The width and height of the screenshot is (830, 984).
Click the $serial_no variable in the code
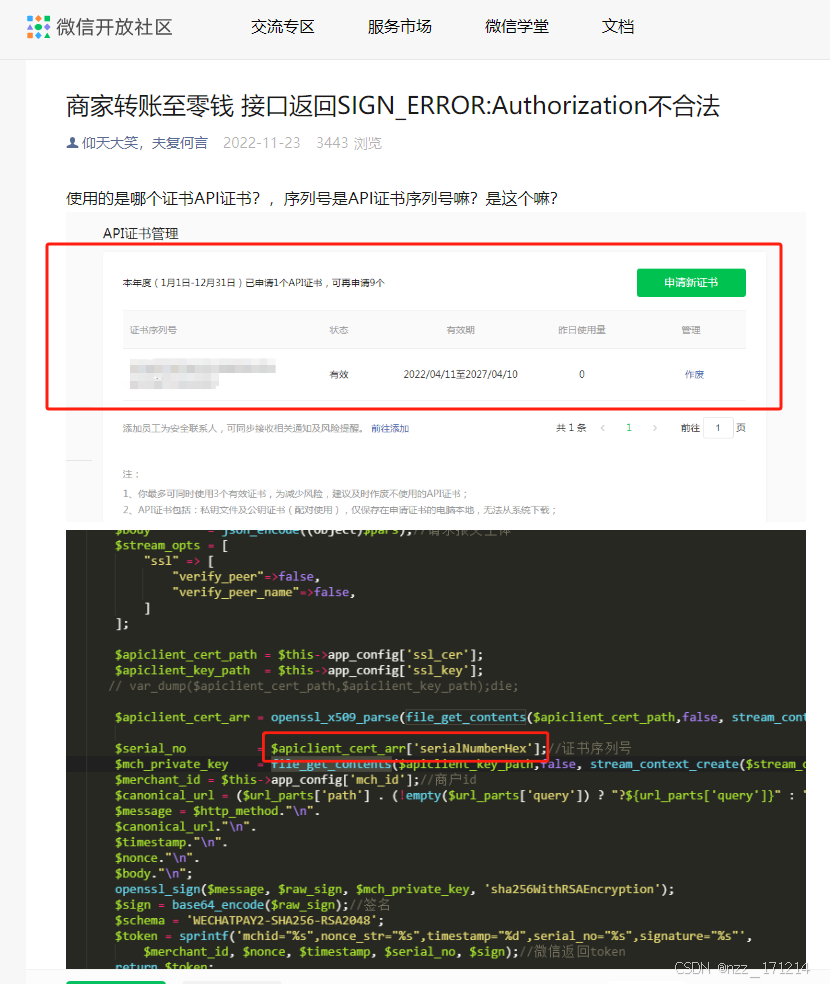coord(151,748)
